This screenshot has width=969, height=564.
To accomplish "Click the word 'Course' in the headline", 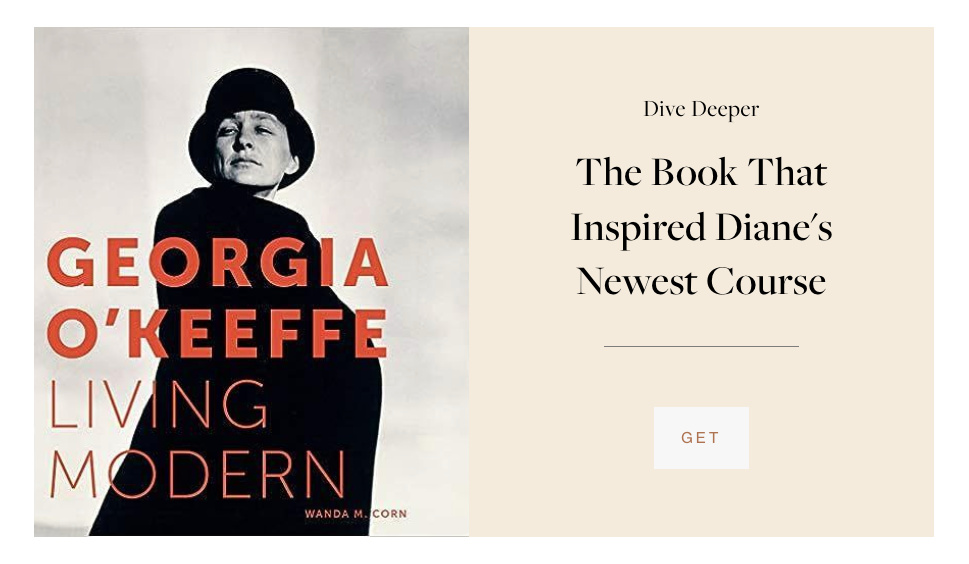I will pos(766,282).
